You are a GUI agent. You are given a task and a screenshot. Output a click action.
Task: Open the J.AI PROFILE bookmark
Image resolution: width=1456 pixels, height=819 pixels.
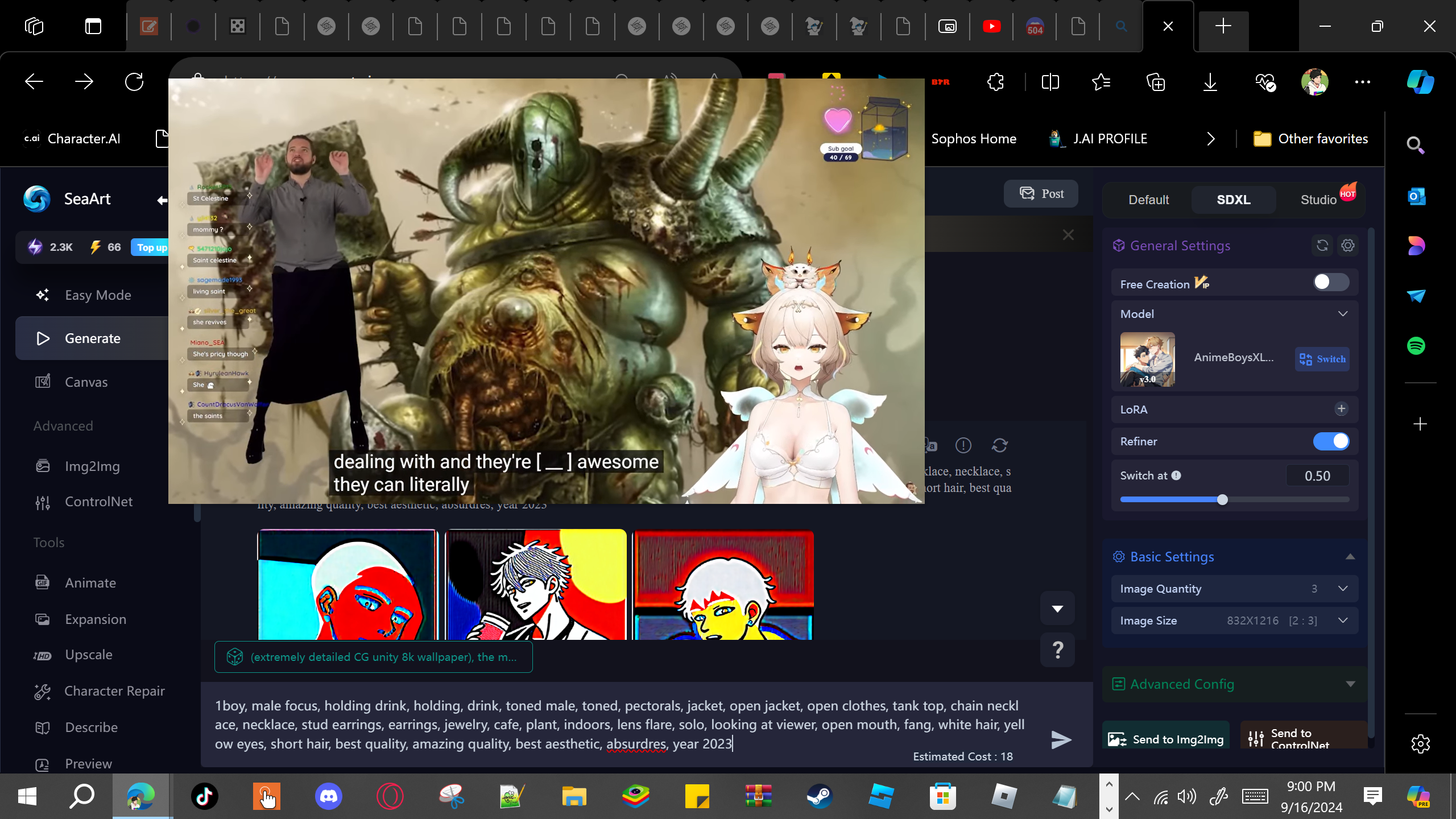click(x=1098, y=139)
